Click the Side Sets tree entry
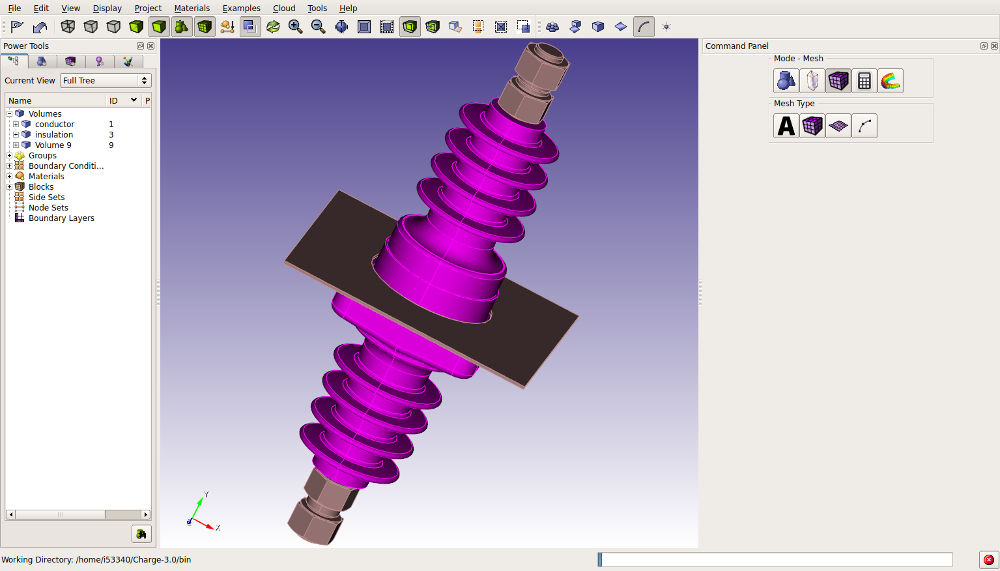The height and width of the screenshot is (571, 1000). pyautogui.click(x=46, y=197)
